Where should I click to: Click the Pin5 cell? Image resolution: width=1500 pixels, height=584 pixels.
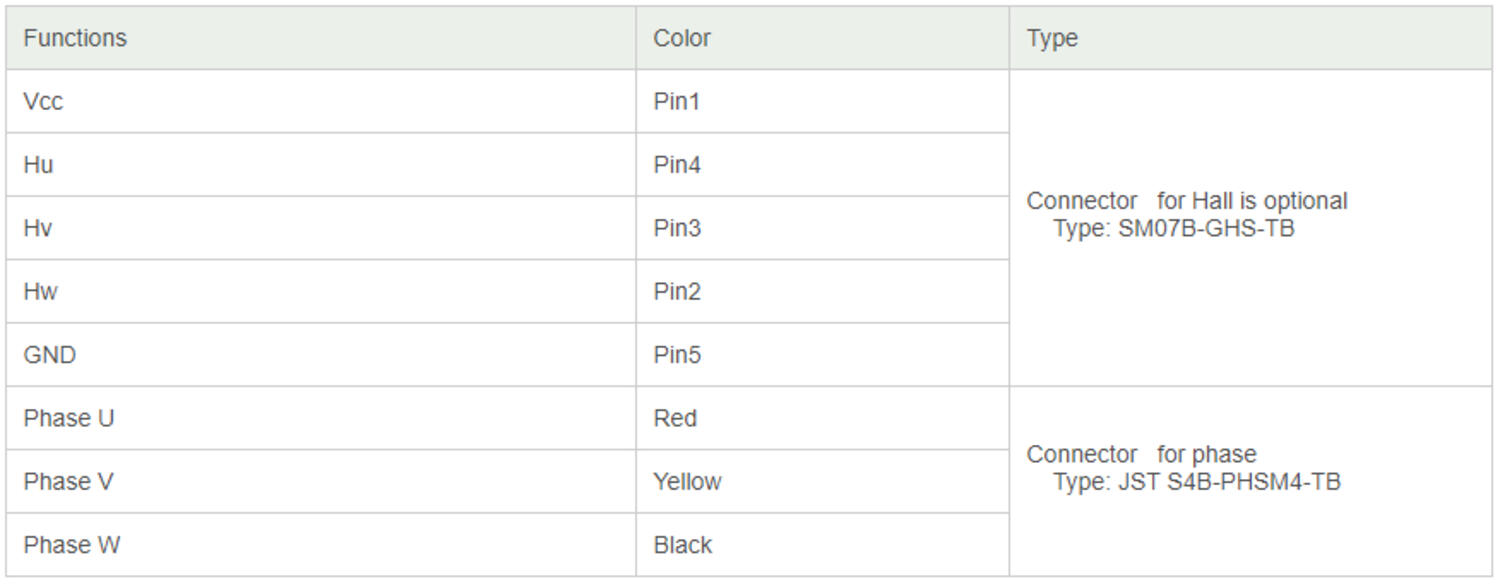pos(823,355)
